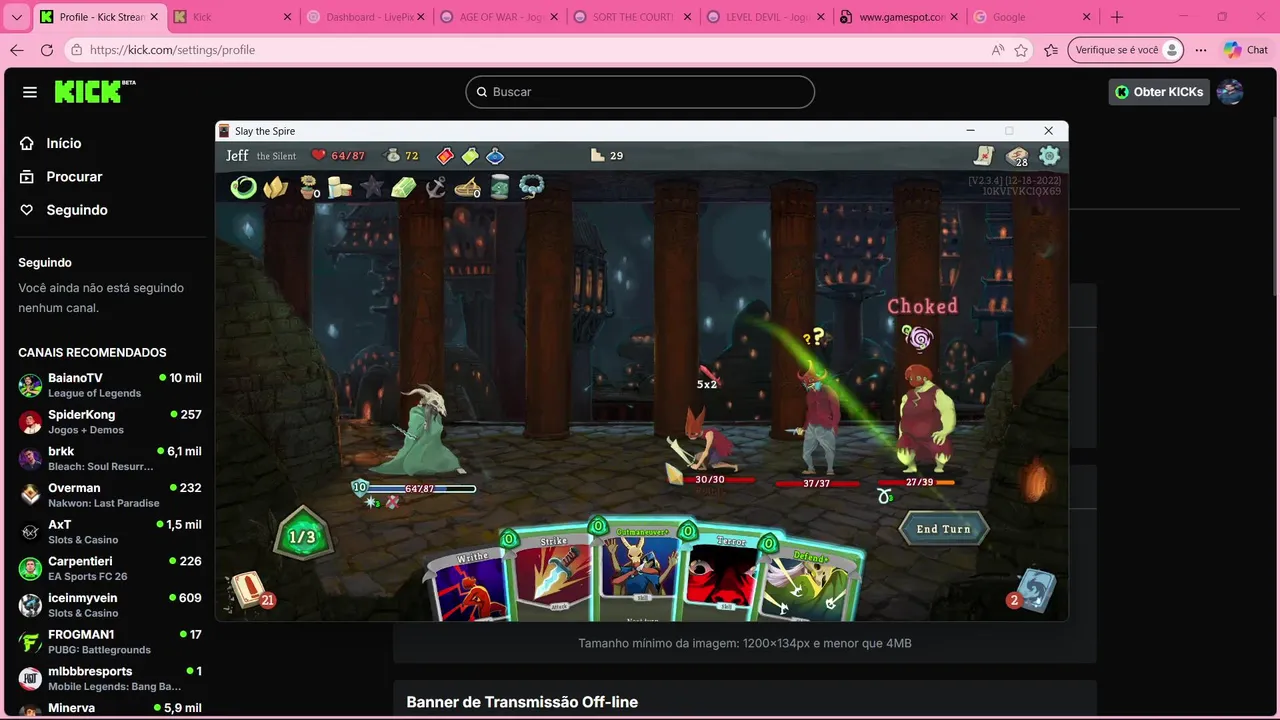1280x720 pixels.
Task: Click the potted sunflower relic
Action: (309, 187)
